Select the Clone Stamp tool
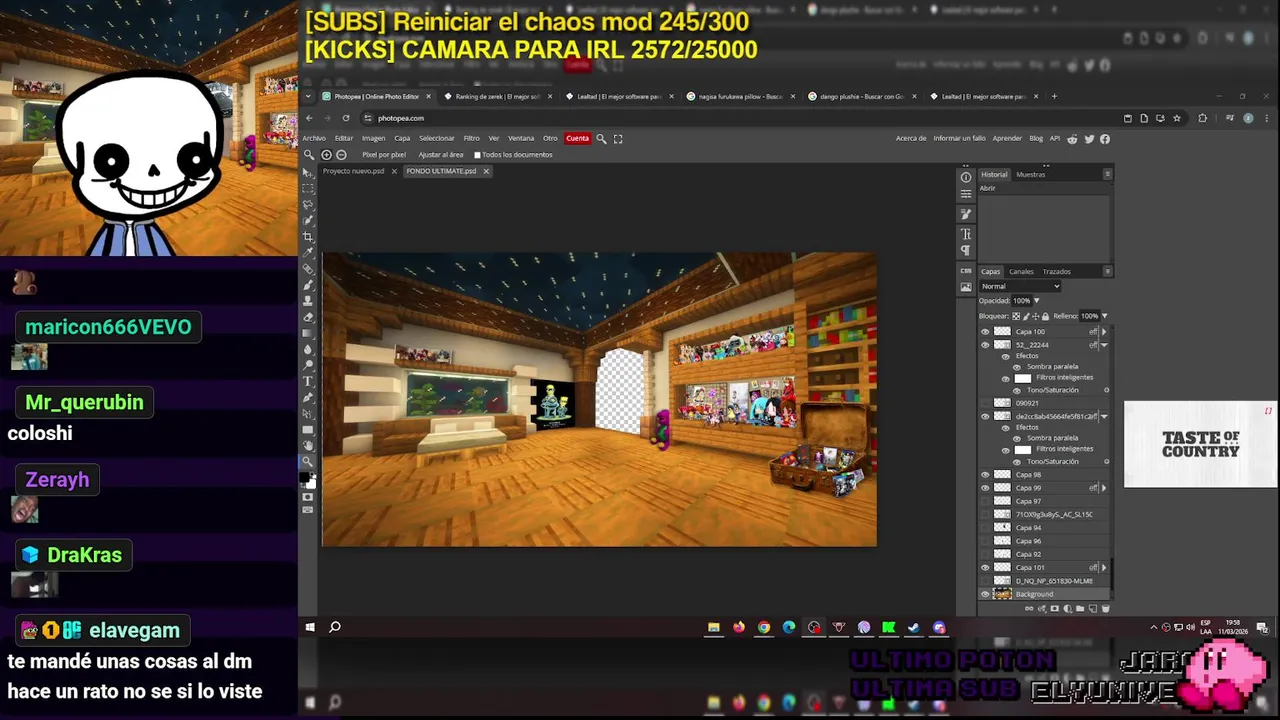 (x=308, y=300)
